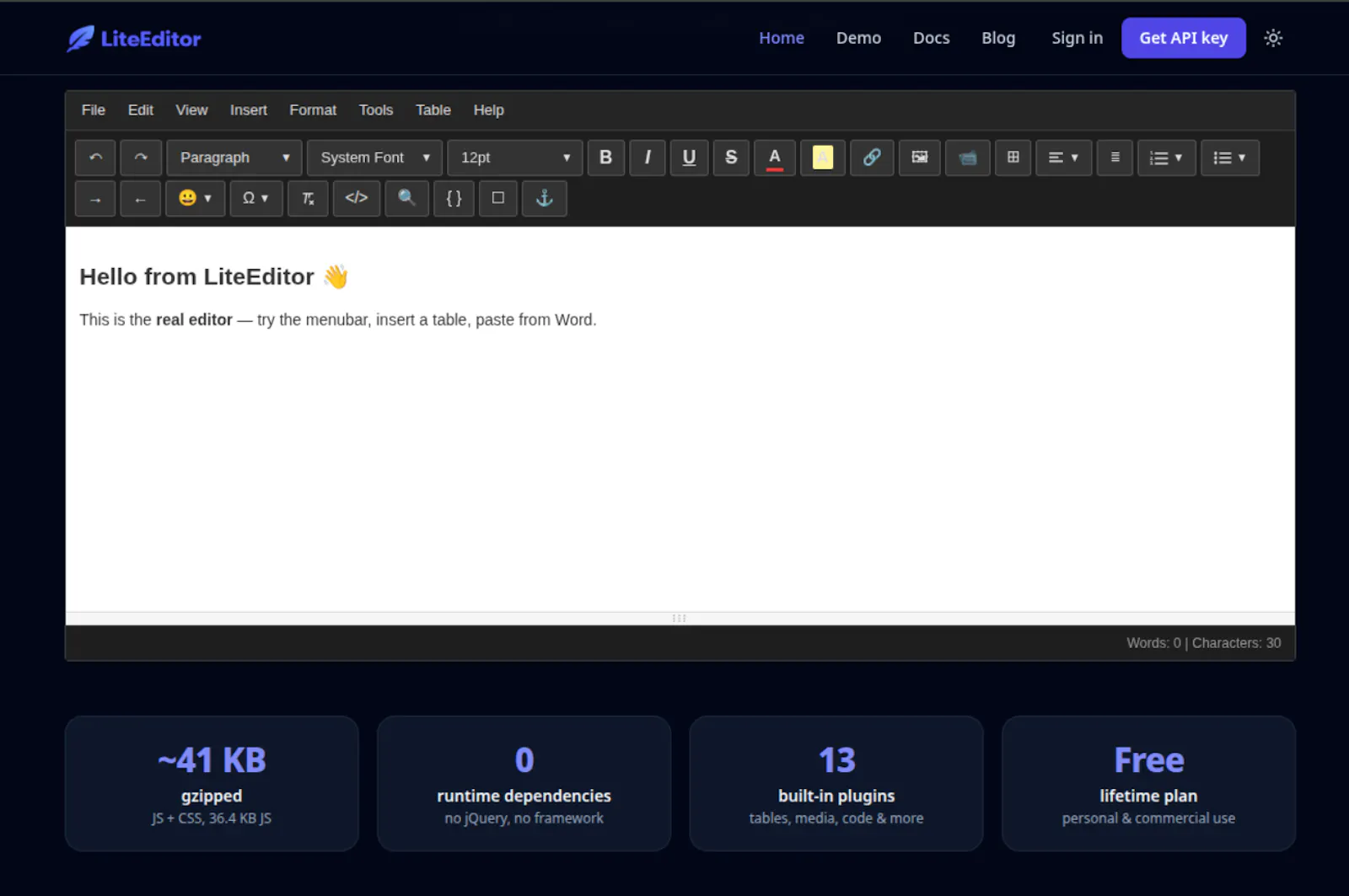Visit the Blog link
The height and width of the screenshot is (896, 1349).
click(x=998, y=38)
